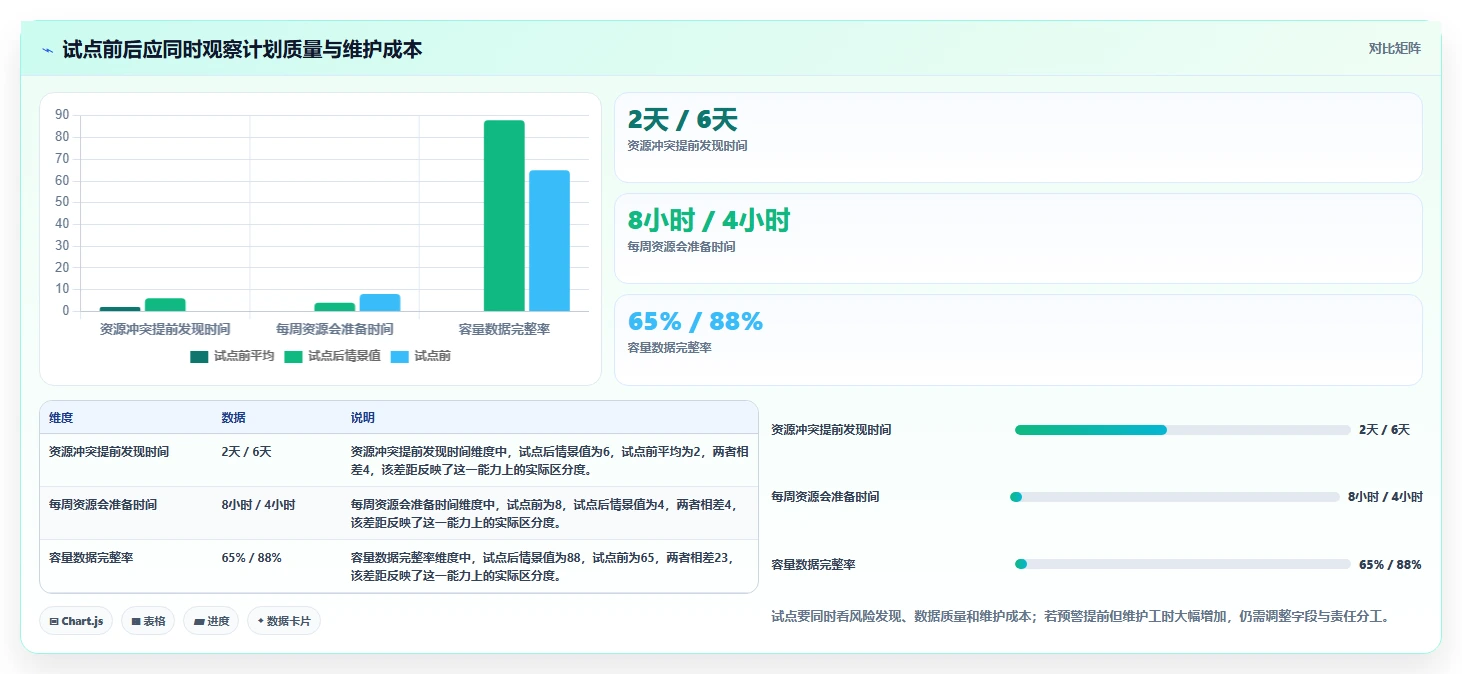Image resolution: width=1462 pixels, height=674 pixels.
Task: Click the footnote starting 试点要同时看风险发现
Action: coord(1081,617)
